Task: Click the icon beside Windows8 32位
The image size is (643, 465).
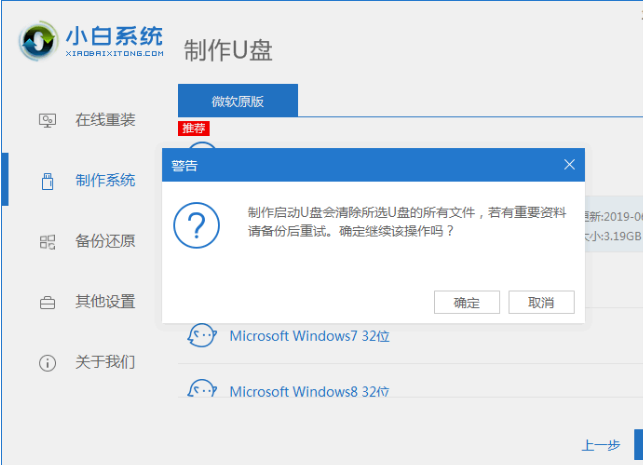Action: click(x=202, y=388)
